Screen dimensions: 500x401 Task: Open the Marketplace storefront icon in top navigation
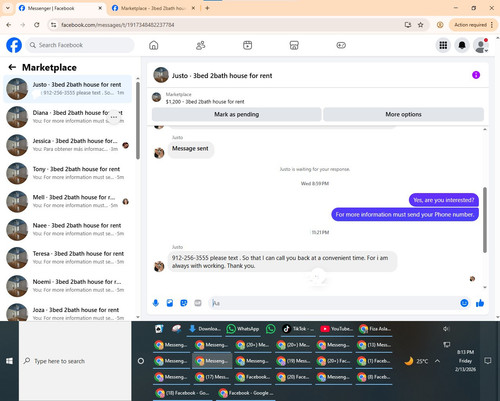294,45
